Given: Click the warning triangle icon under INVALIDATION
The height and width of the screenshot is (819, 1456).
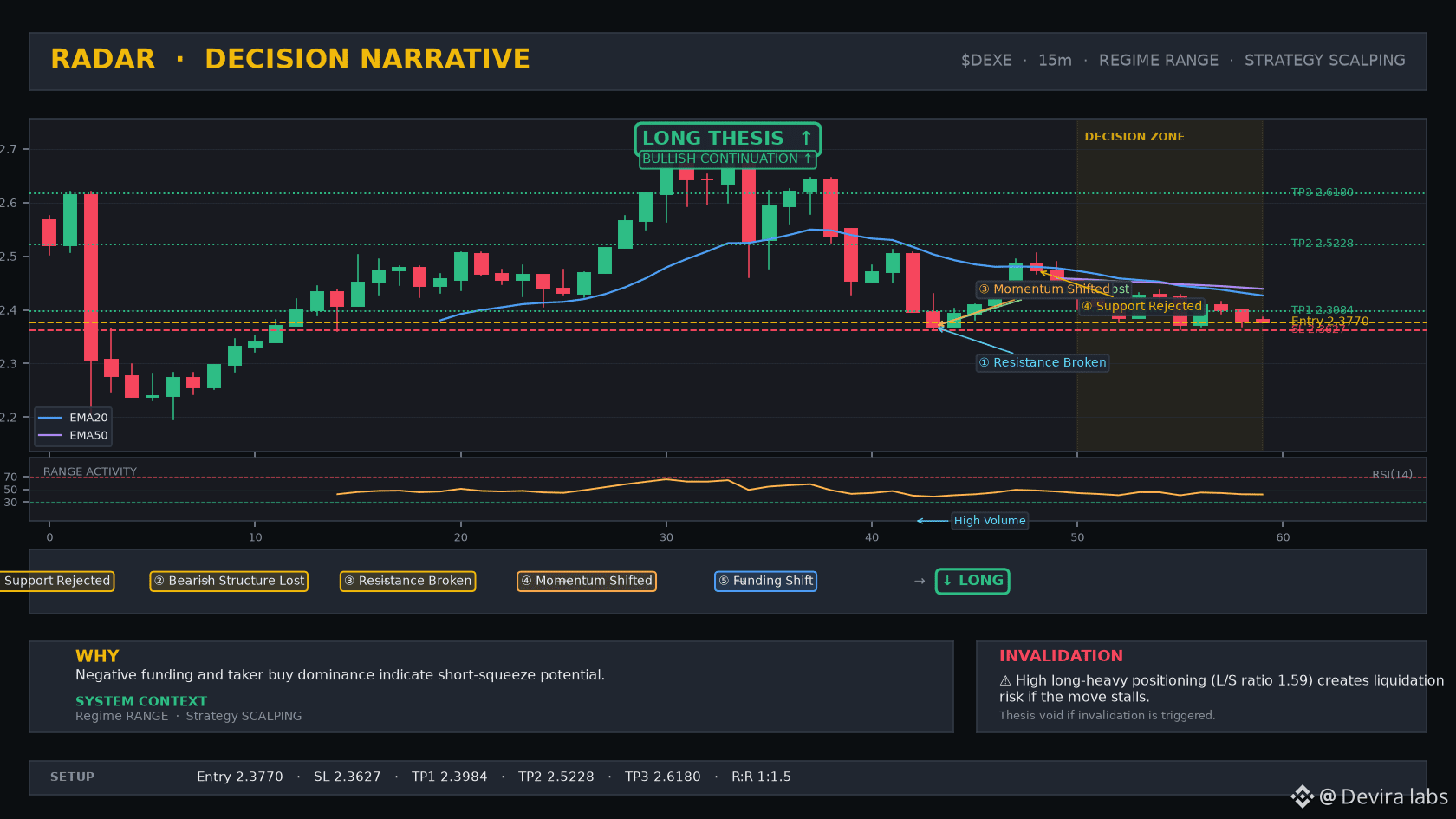Looking at the screenshot, I should point(1005,681).
